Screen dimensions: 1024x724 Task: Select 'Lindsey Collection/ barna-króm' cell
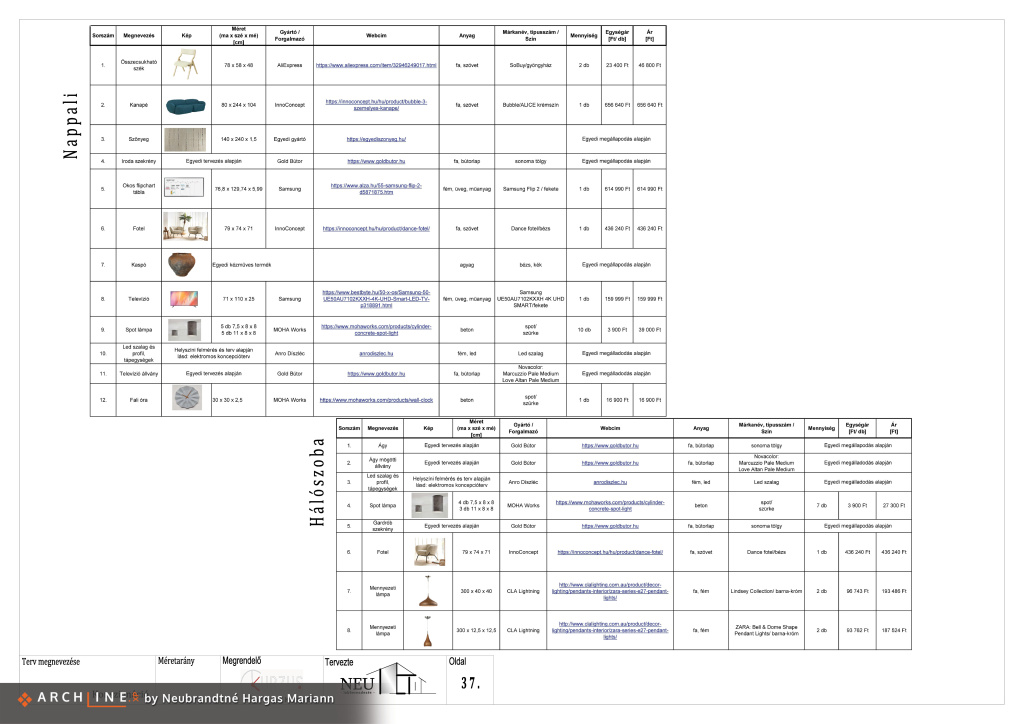[766, 591]
